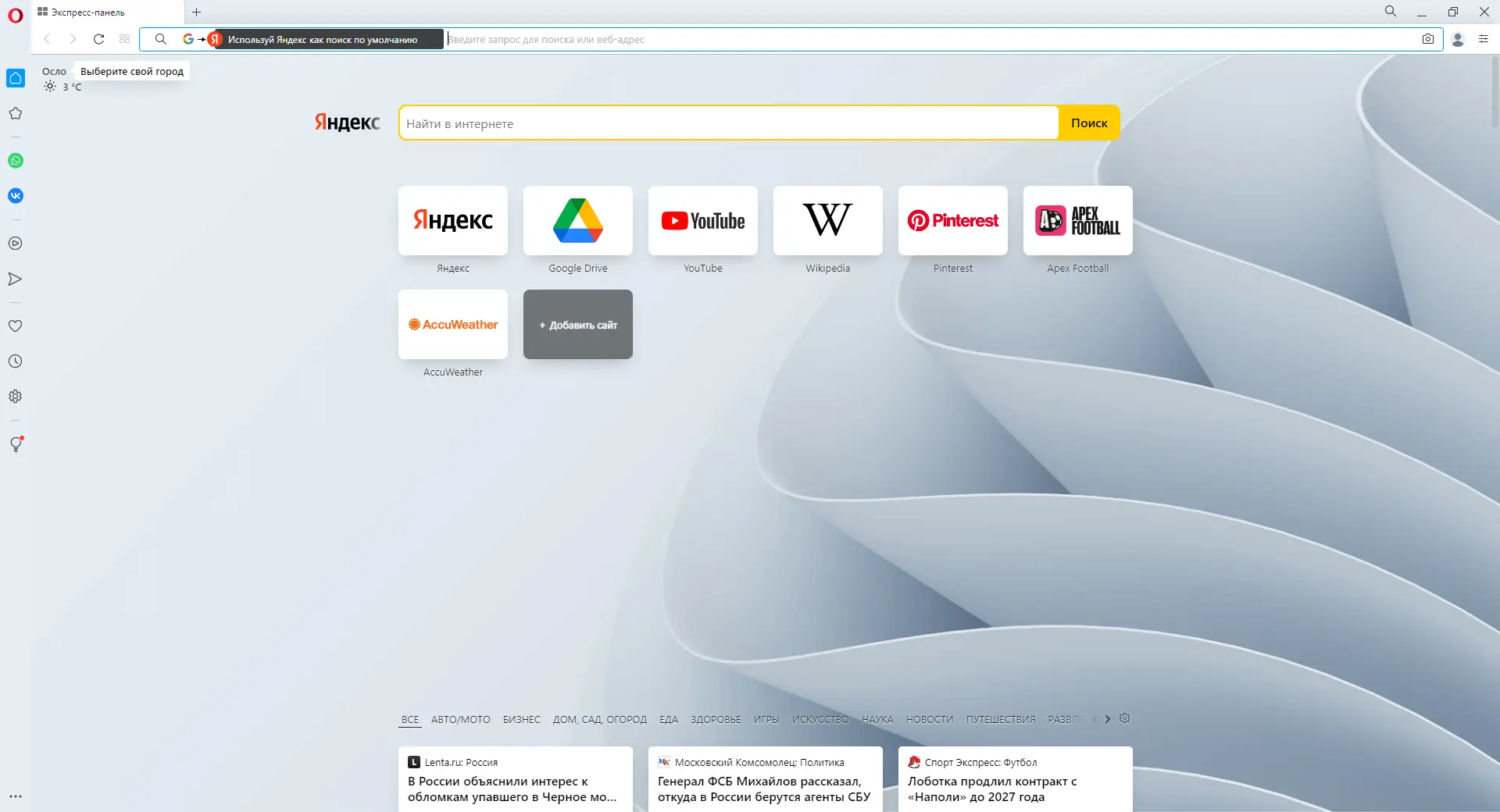
Task: Select the БИЗНЕС news category
Action: coord(522,720)
